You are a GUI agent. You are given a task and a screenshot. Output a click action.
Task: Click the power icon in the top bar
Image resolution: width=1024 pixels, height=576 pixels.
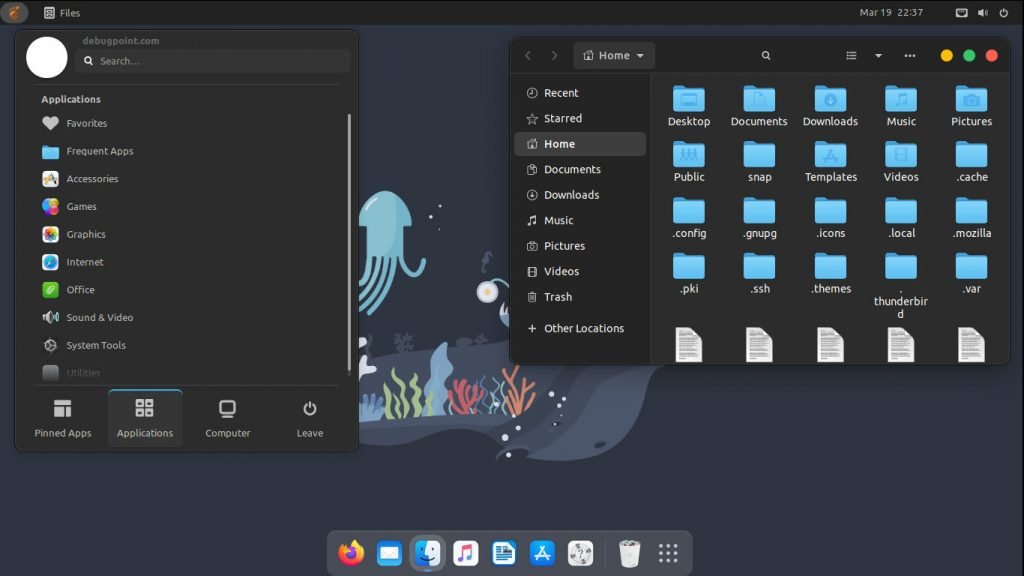[x=1006, y=13]
